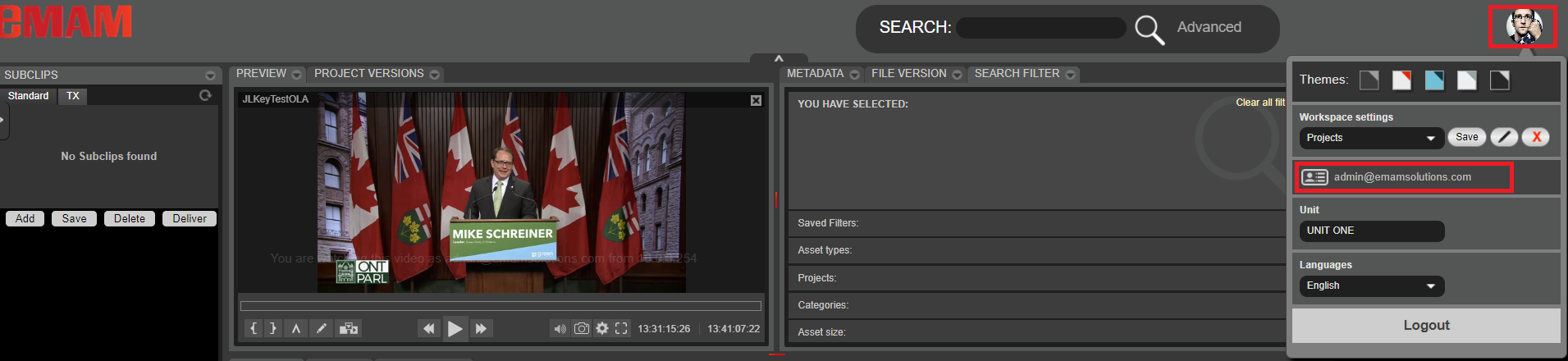The image size is (1568, 361).
Task: Delete workspace with the red X
Action: (1536, 137)
